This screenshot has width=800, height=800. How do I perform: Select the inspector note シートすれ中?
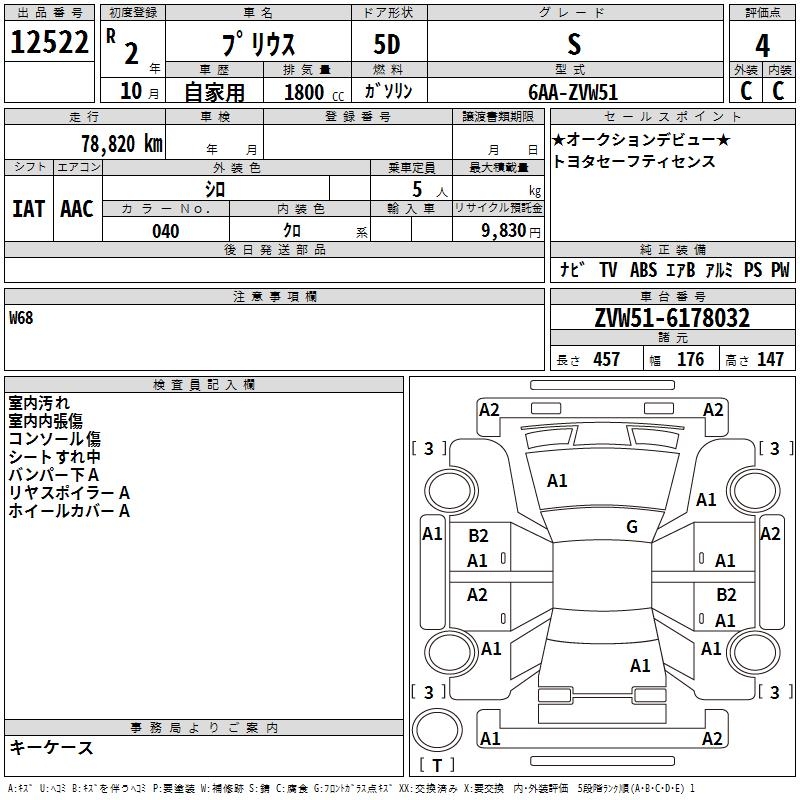(x=55, y=457)
